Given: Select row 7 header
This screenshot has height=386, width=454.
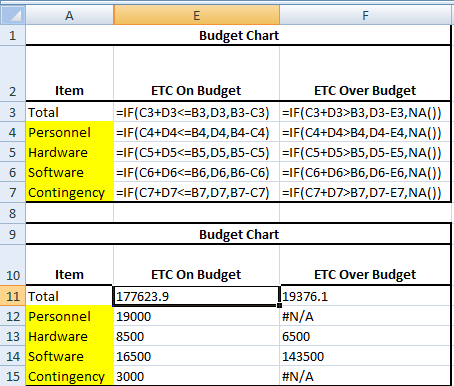Looking at the screenshot, I should pyautogui.click(x=13, y=192).
